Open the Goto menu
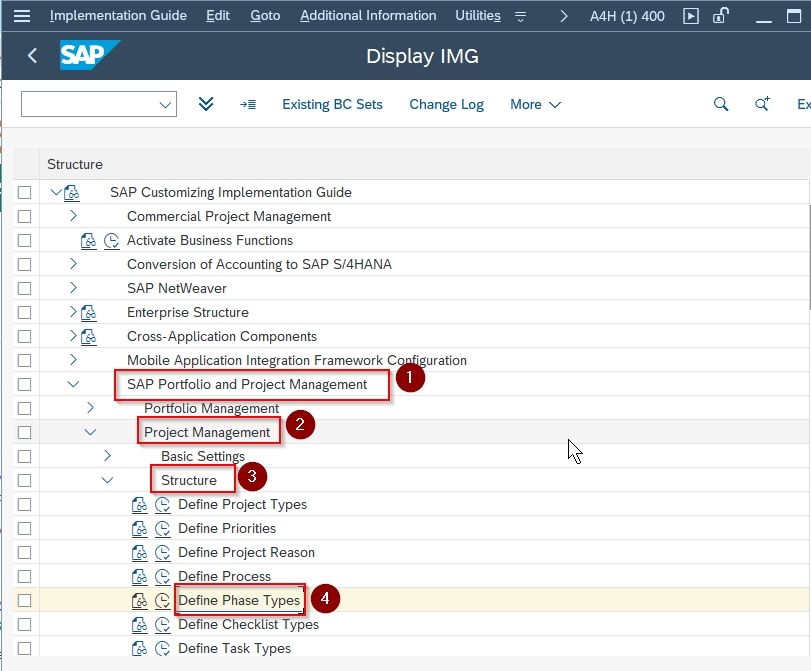The width and height of the screenshot is (811, 671). [x=265, y=16]
